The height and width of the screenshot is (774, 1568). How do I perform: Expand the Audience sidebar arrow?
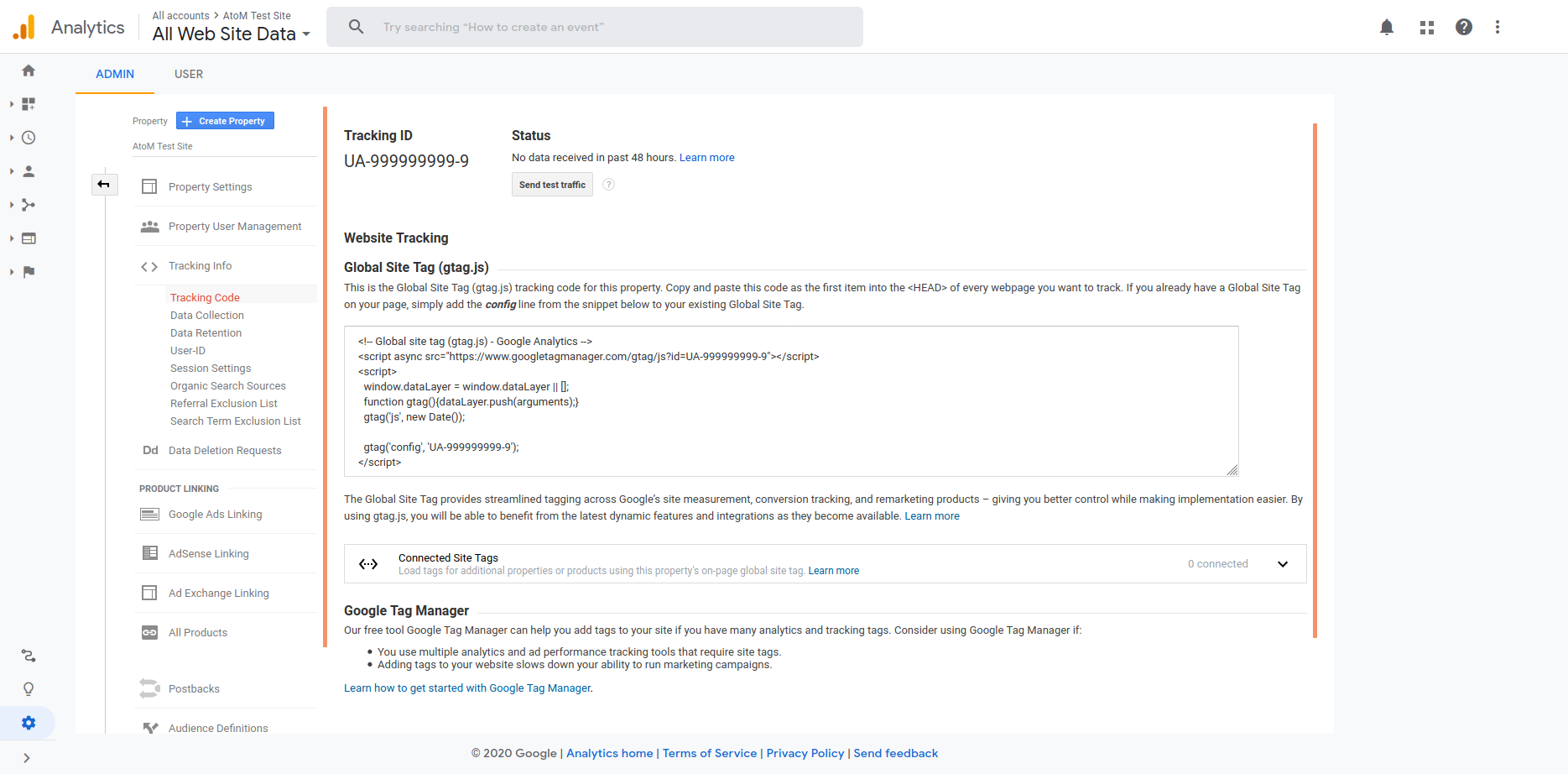click(12, 171)
